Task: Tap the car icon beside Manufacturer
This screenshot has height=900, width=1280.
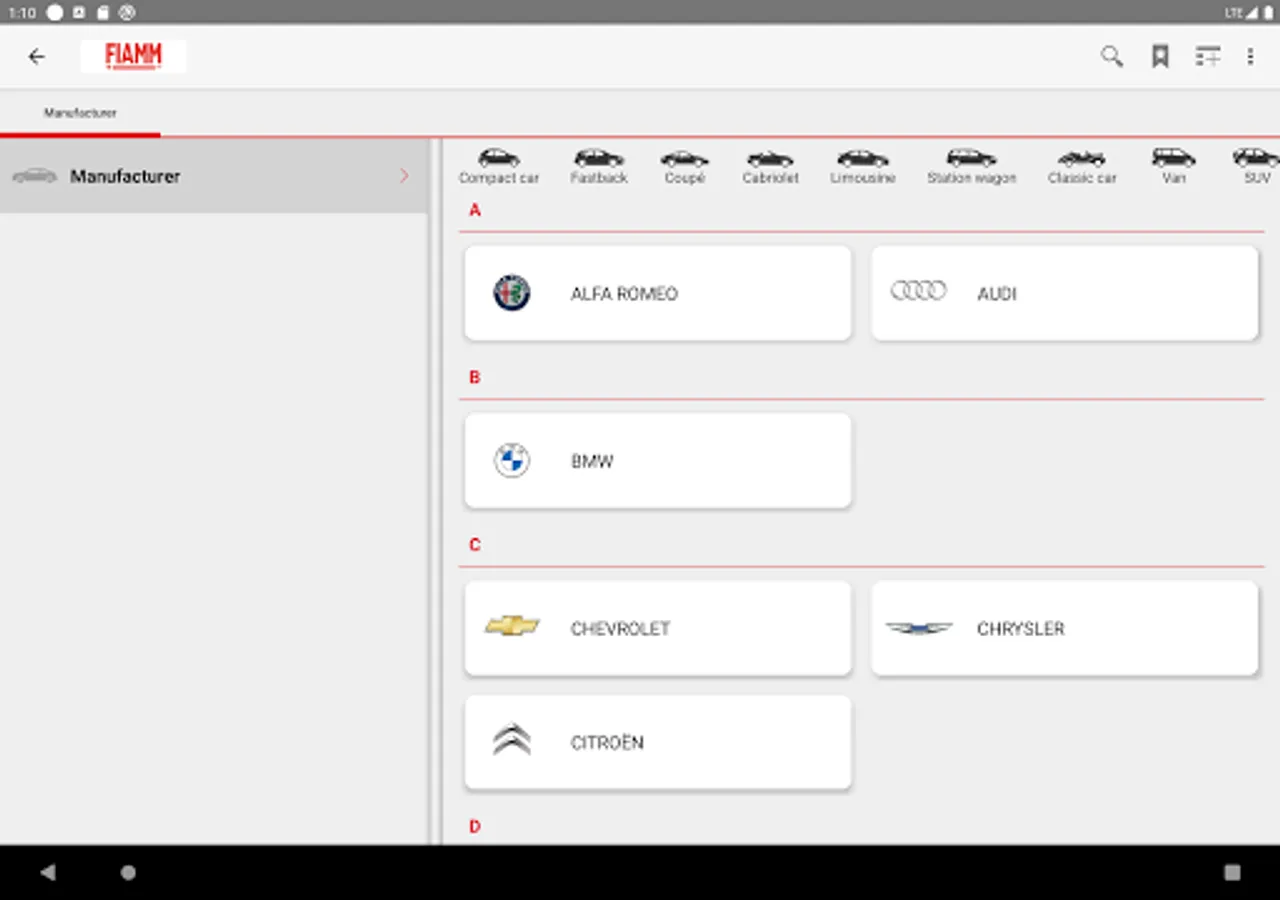Action: point(35,176)
